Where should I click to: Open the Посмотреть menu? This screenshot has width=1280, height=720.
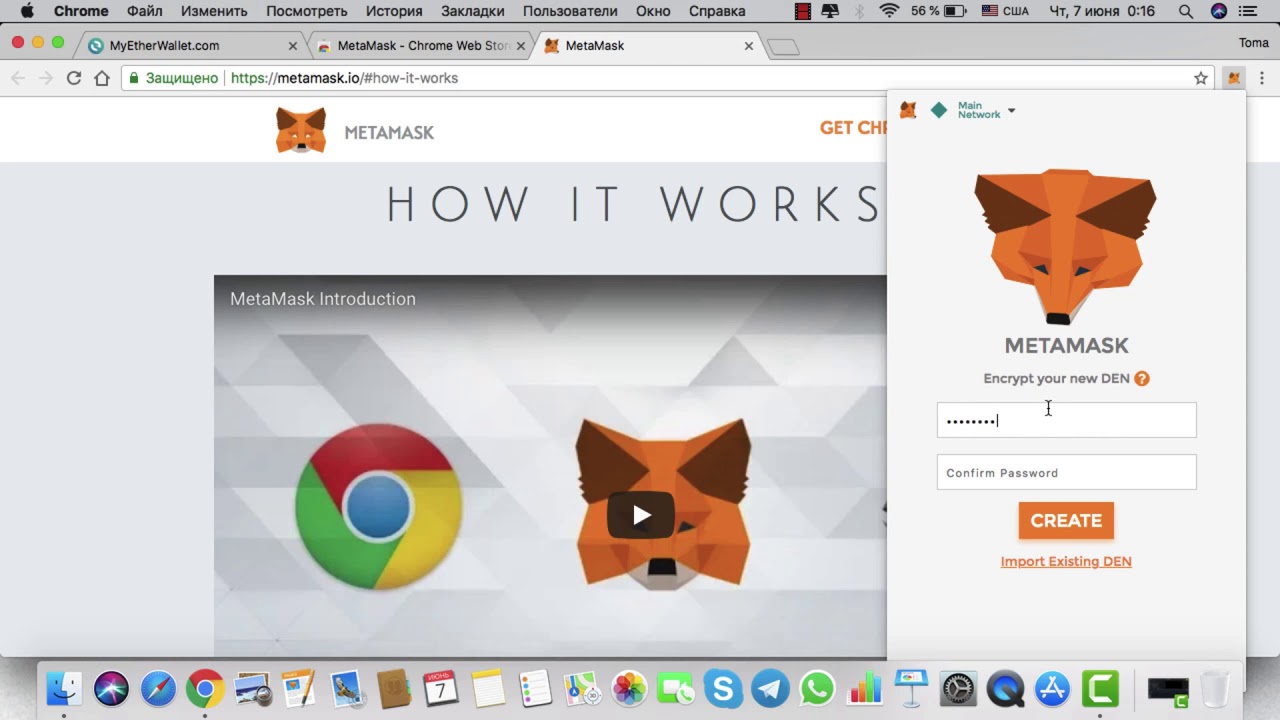click(306, 12)
